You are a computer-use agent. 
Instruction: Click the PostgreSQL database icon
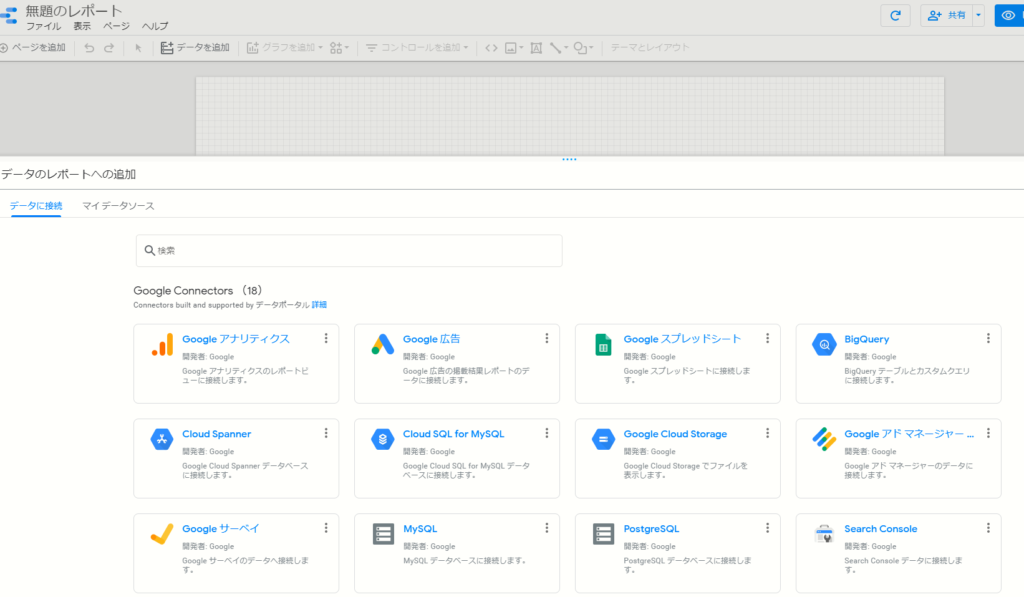point(603,534)
